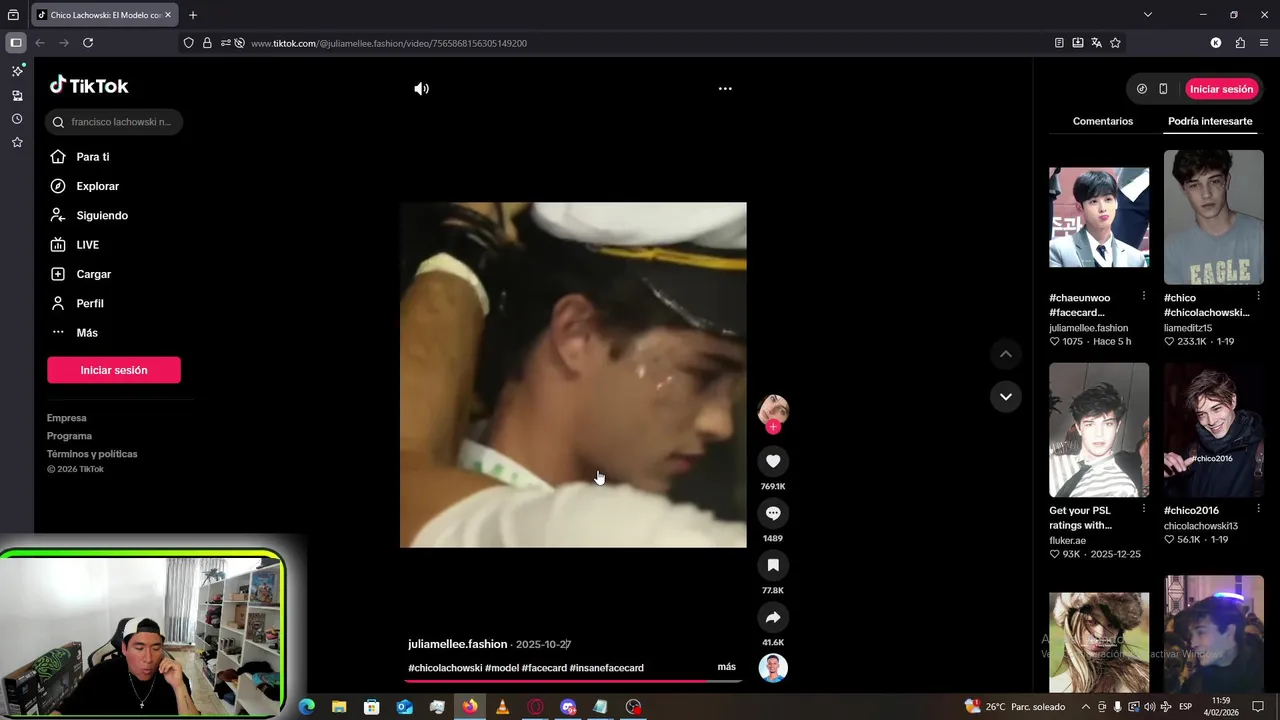This screenshot has height=720, width=1280.
Task: Open options for Get your PSL ratings
Action: [x=1143, y=510]
